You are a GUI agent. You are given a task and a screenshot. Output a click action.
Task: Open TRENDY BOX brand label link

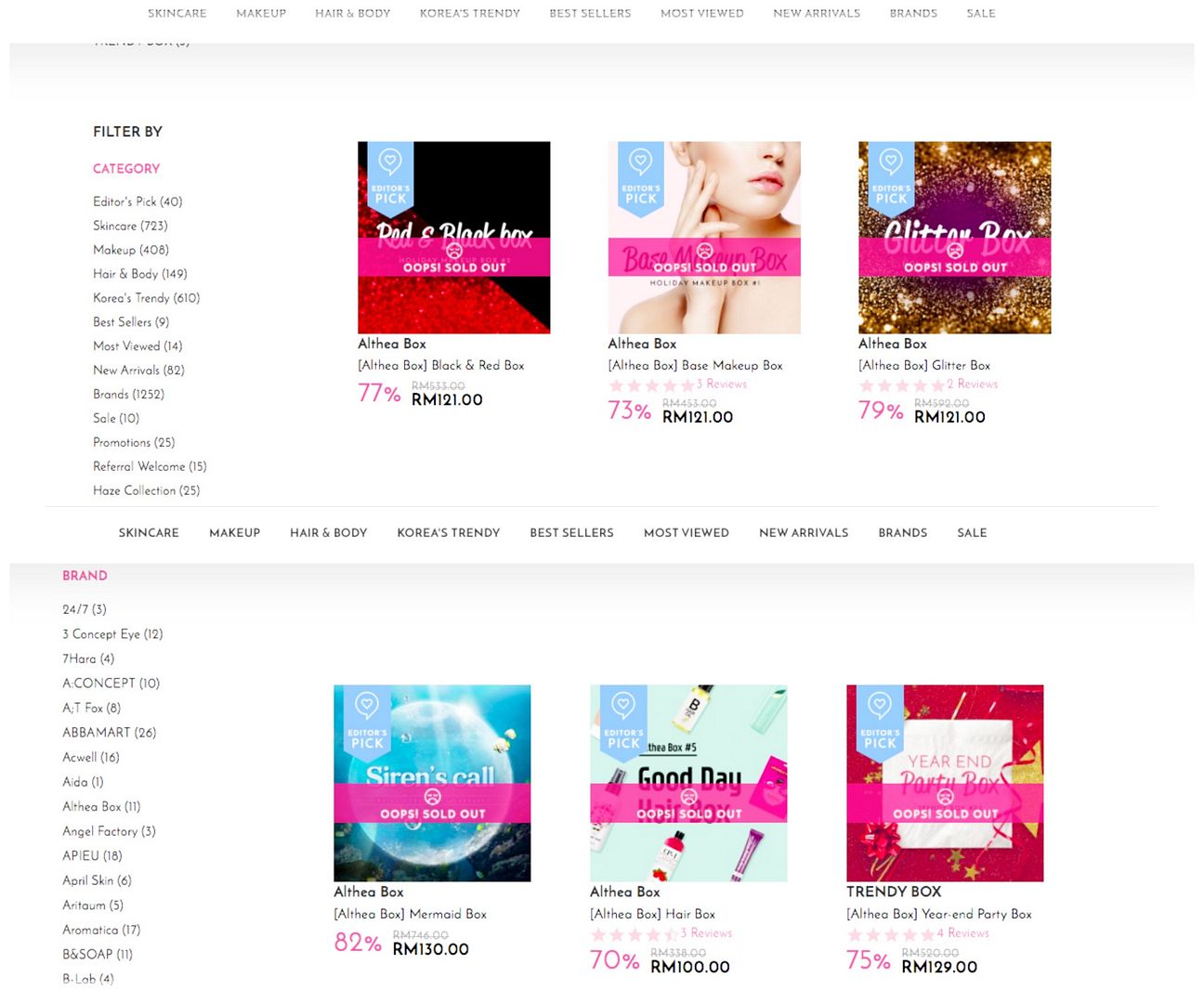tap(894, 892)
